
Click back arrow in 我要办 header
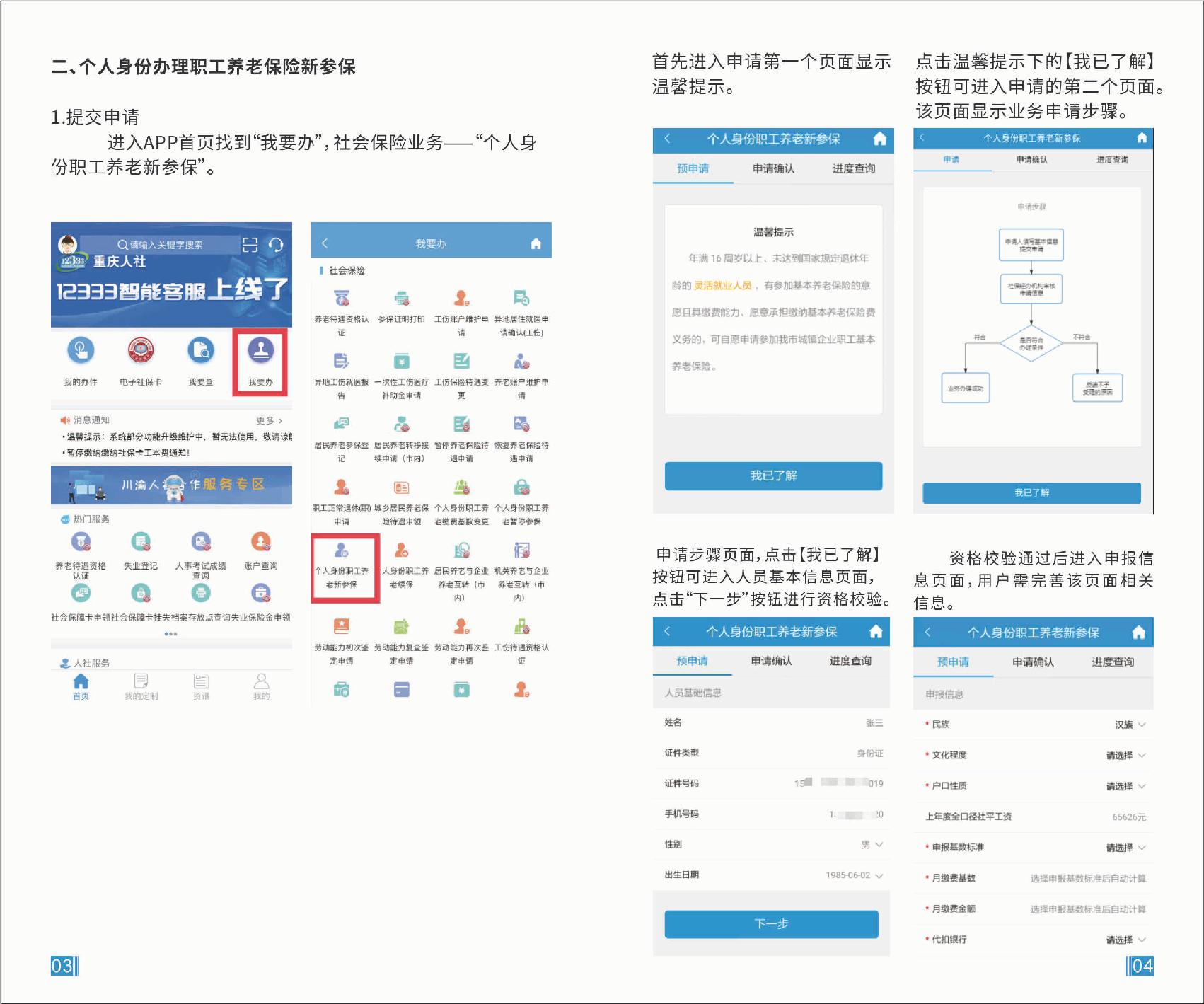tap(325, 243)
